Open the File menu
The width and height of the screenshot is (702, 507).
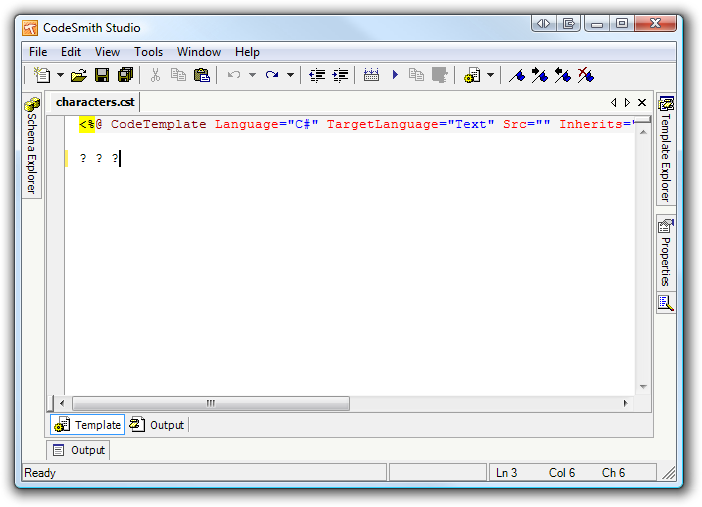pyautogui.click(x=38, y=52)
